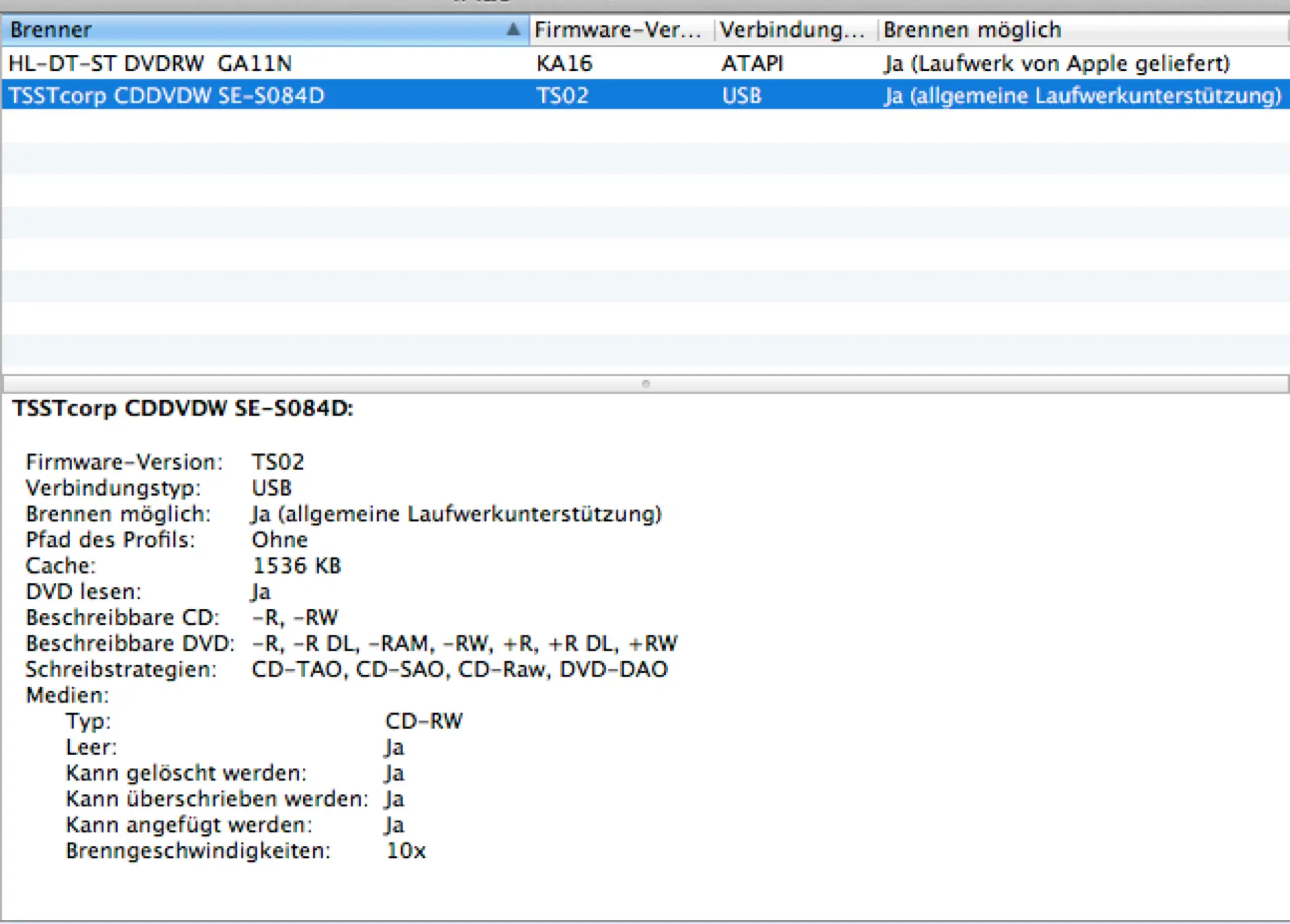1290x924 pixels.
Task: Click 'Ja (Laufwerk von Apple geliefert)' cell
Action: click(1056, 63)
